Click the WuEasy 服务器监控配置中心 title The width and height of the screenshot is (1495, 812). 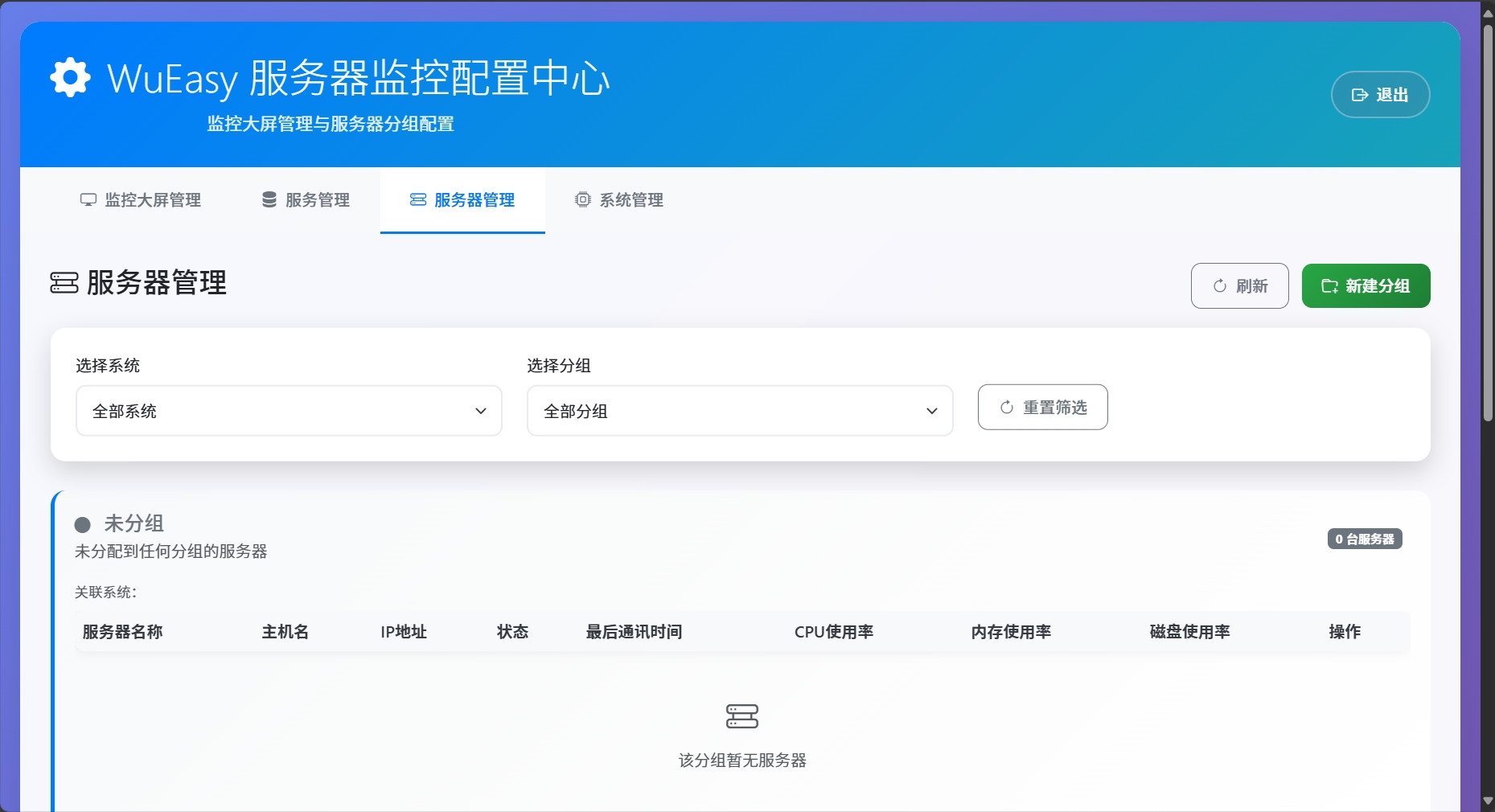tap(359, 78)
